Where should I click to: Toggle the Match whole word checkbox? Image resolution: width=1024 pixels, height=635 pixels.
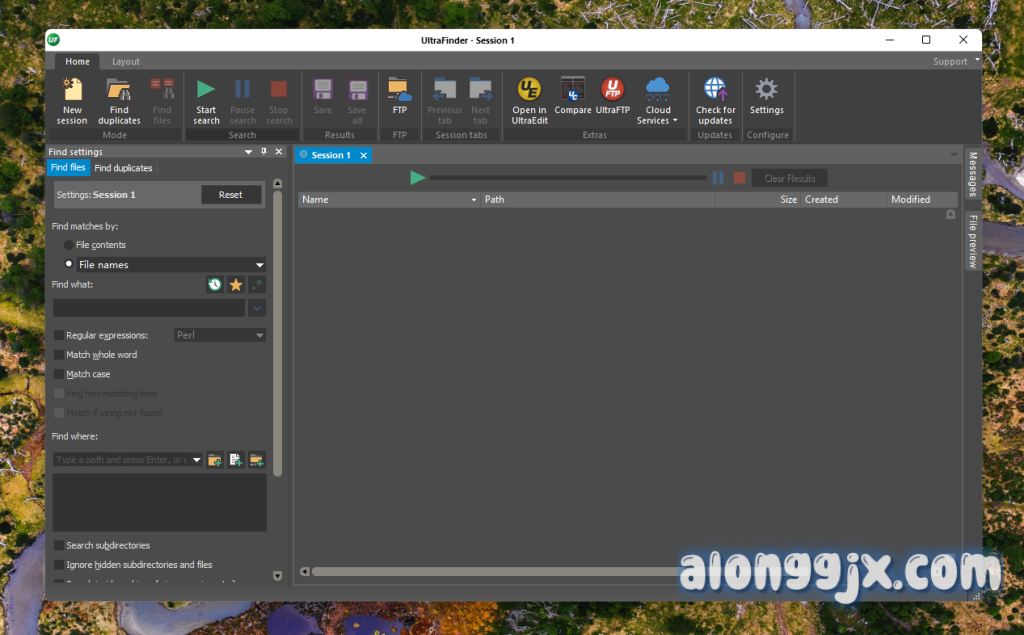(59, 355)
